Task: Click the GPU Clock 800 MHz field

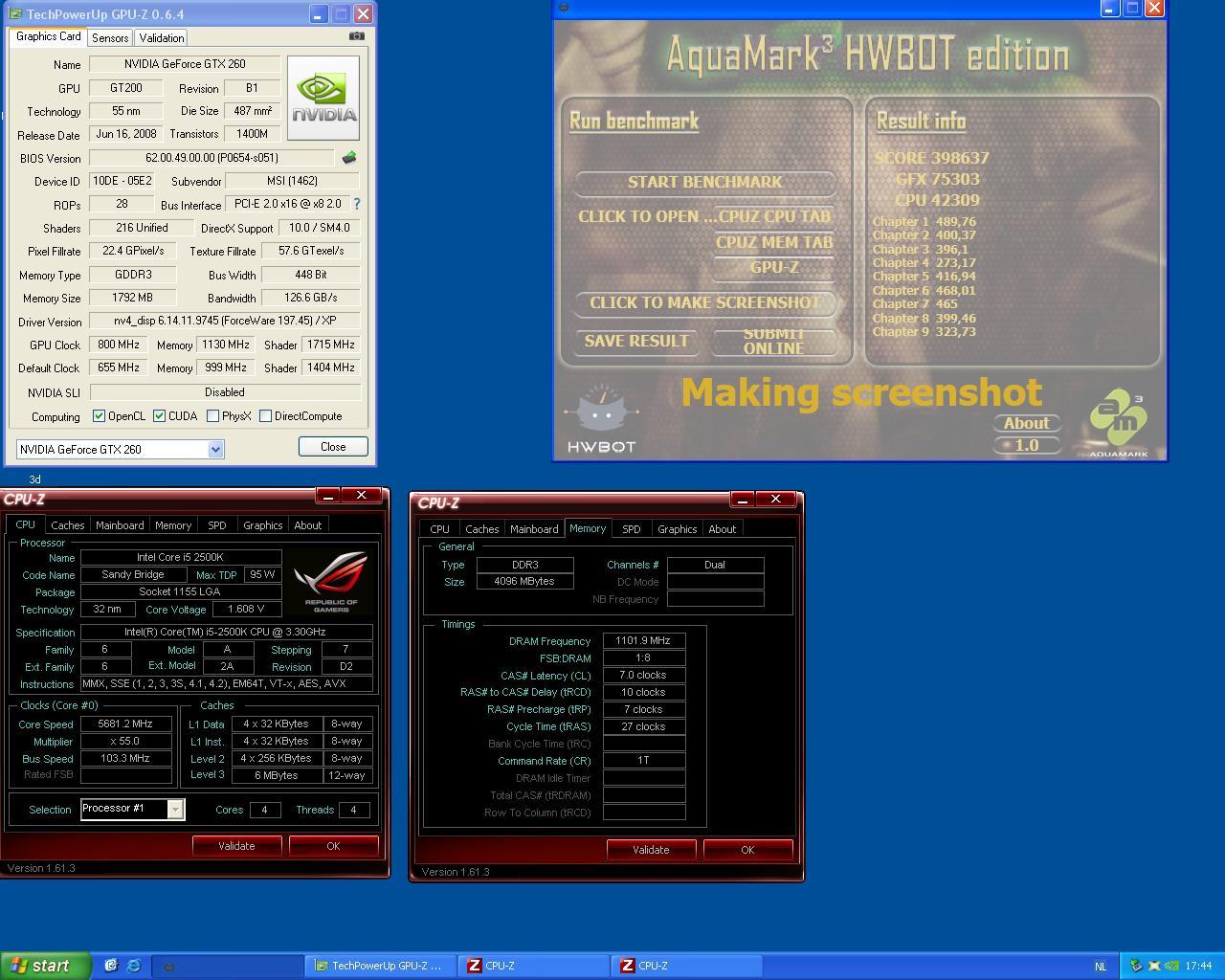Action: (x=119, y=345)
